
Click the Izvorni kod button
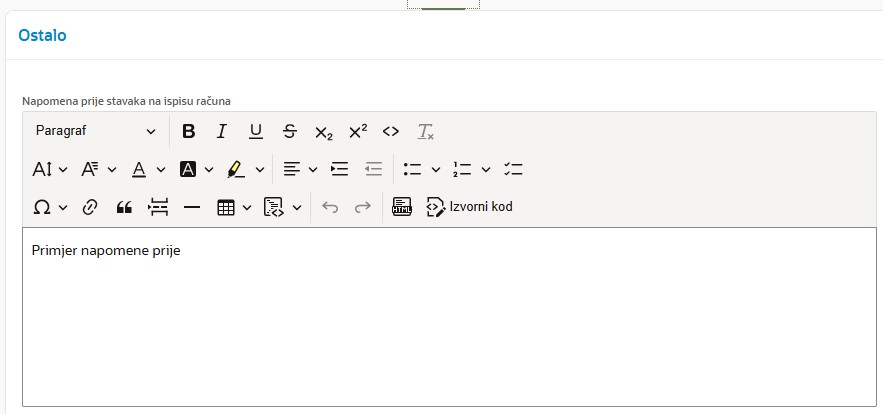[469, 207]
